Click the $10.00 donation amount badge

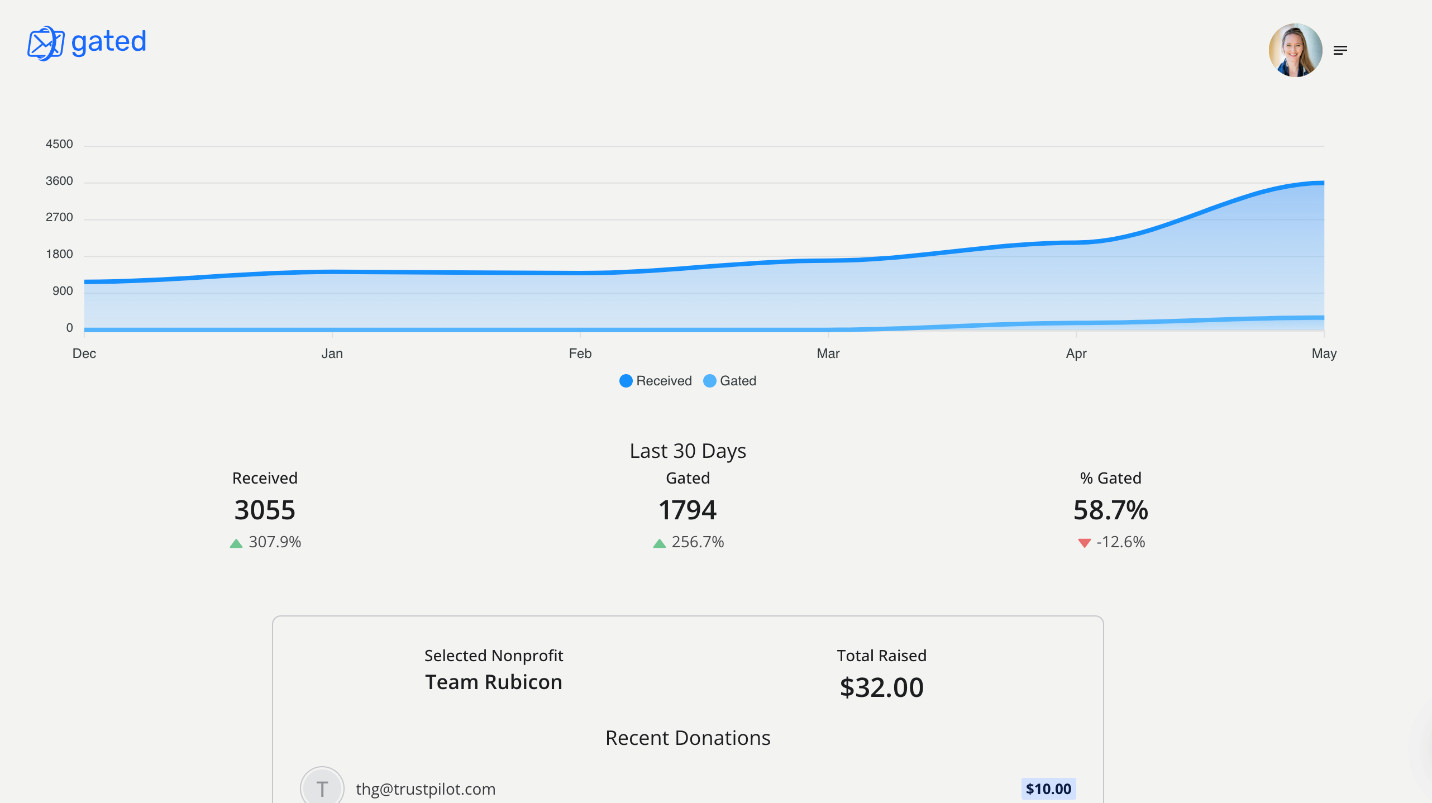pos(1047,788)
